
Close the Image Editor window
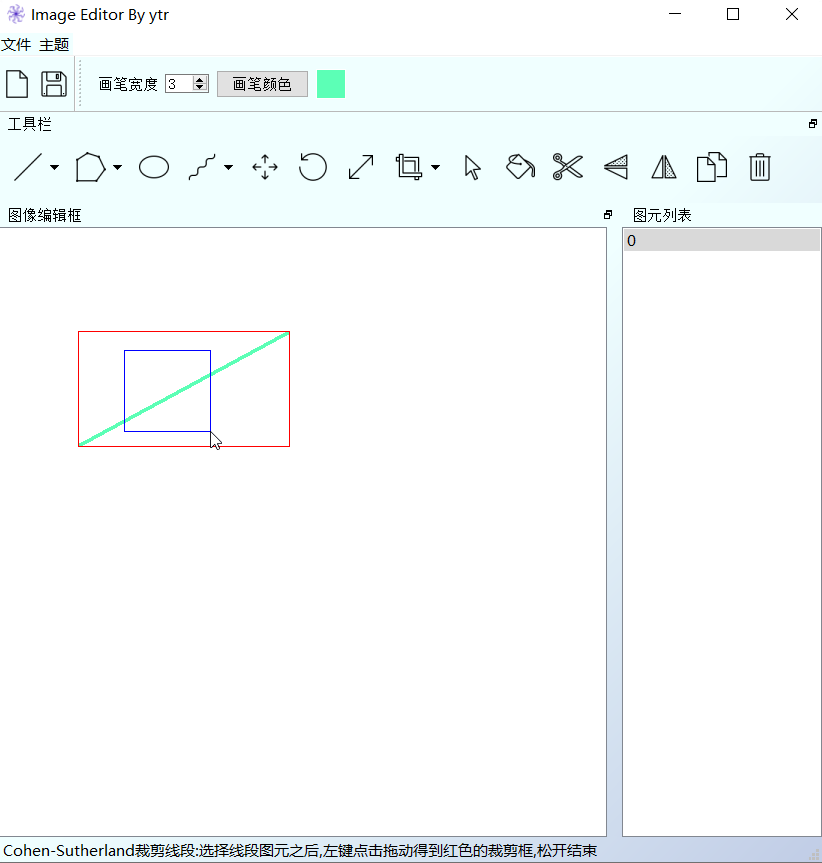pyautogui.click(x=792, y=14)
